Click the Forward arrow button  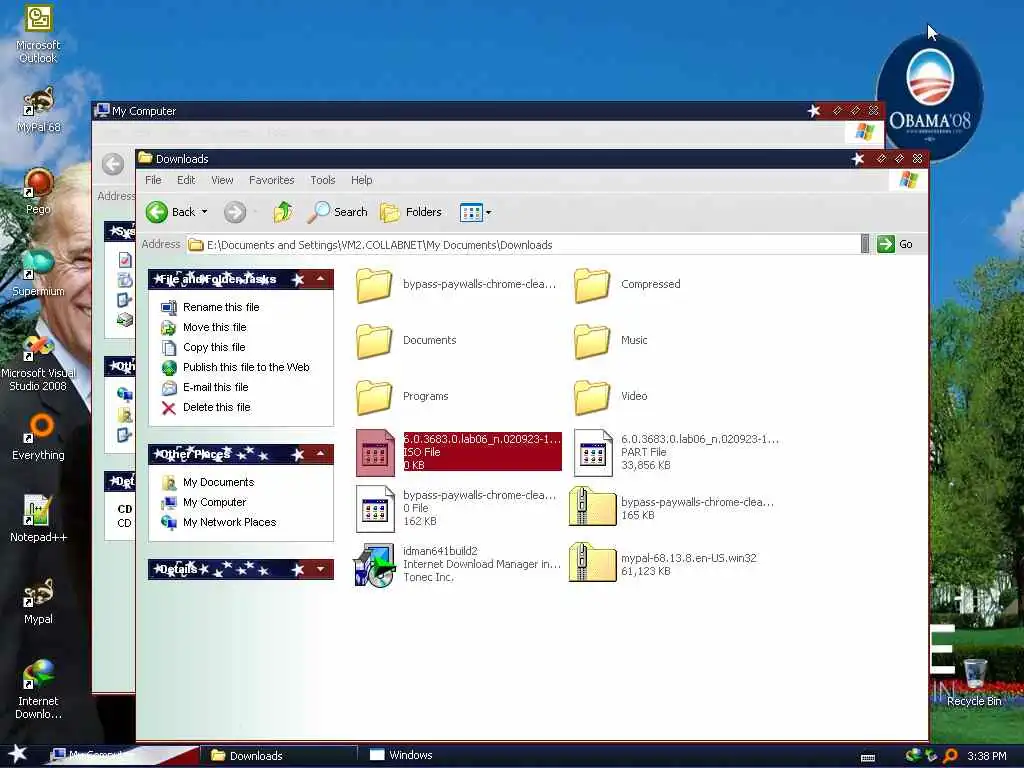pyautogui.click(x=235, y=212)
